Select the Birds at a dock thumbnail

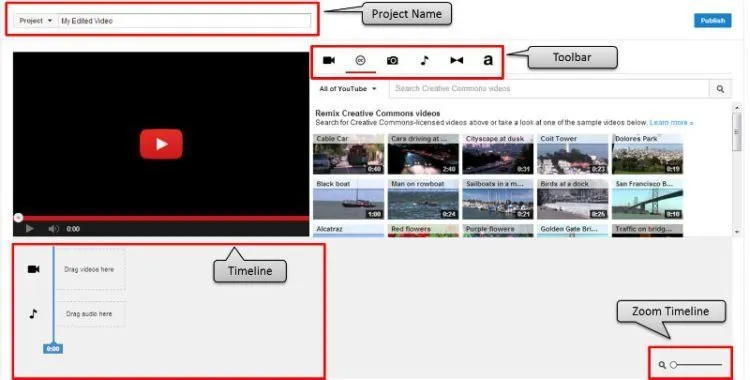573,199
